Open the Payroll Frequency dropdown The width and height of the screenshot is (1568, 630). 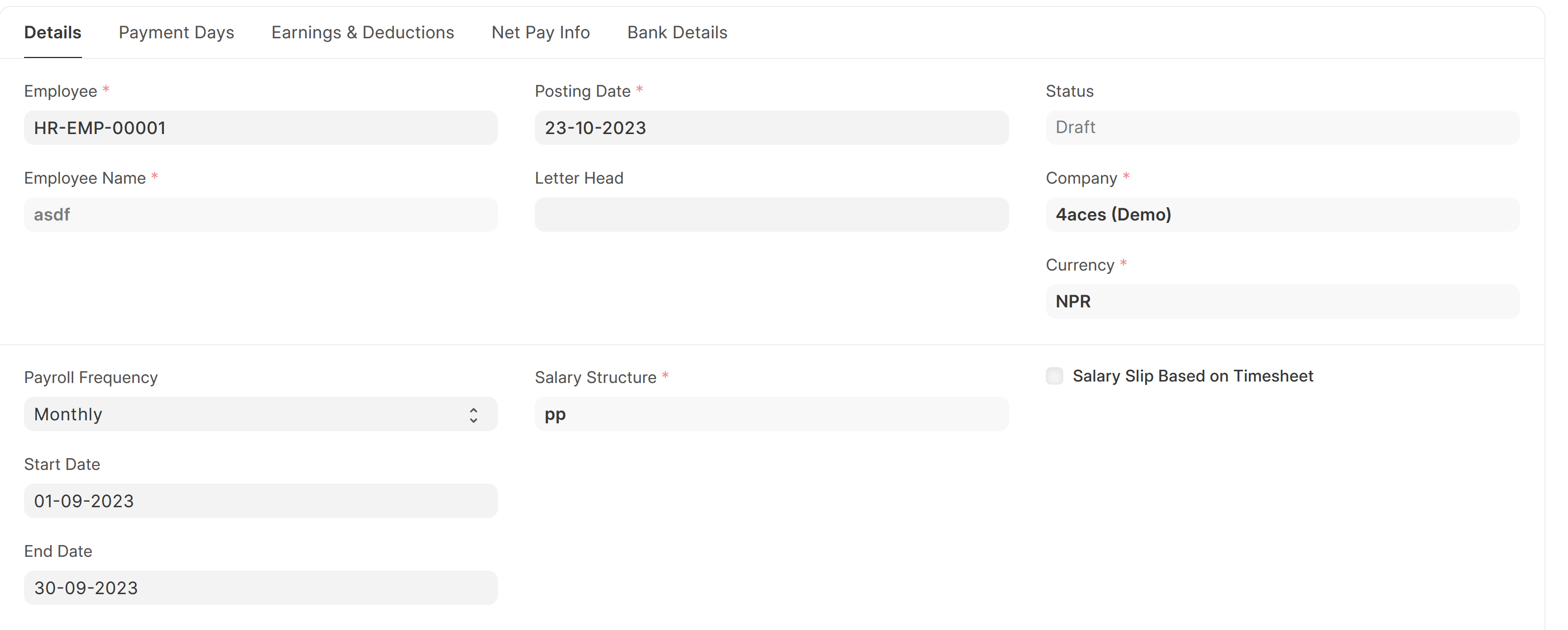[261, 414]
